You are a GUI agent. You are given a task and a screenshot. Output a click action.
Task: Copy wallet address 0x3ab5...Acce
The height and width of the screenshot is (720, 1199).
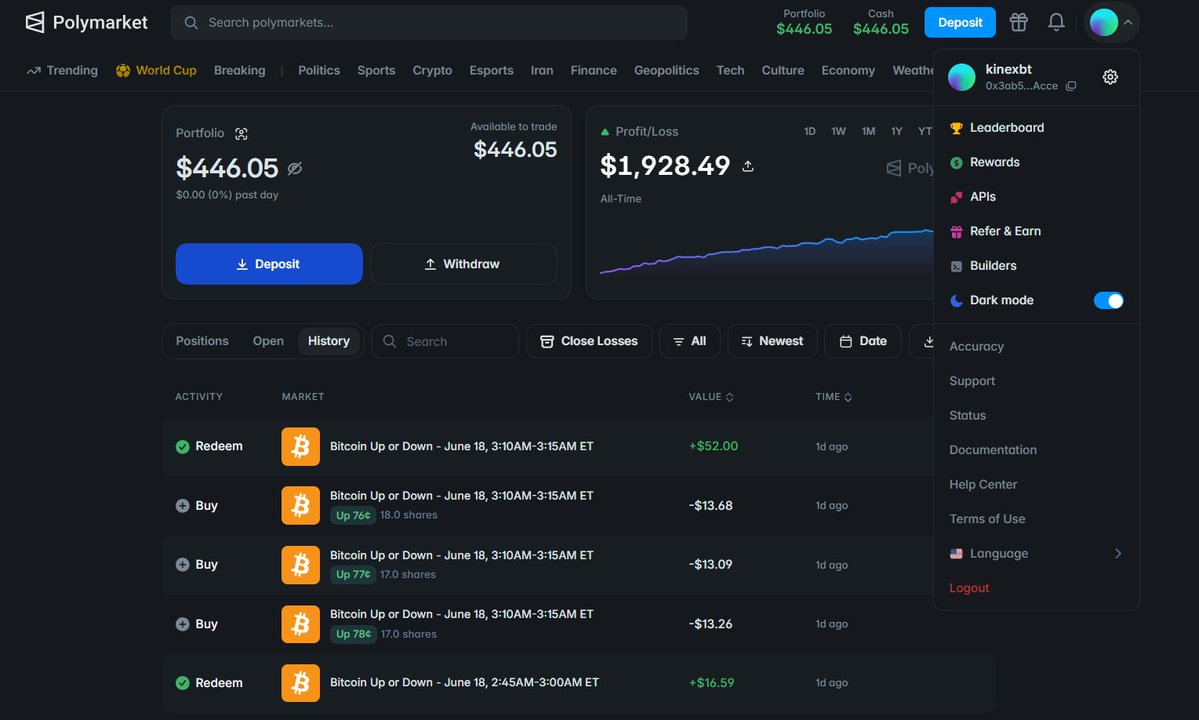(1071, 86)
